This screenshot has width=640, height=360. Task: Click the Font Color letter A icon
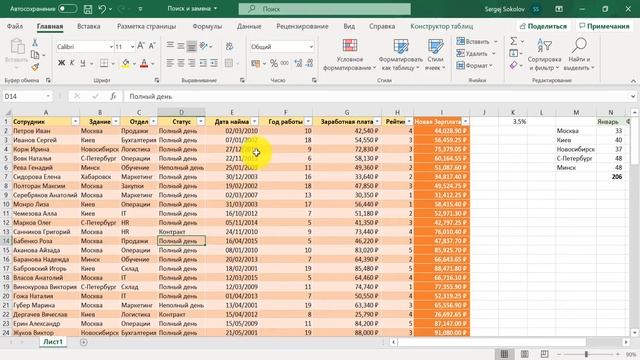pyautogui.click(x=144, y=63)
